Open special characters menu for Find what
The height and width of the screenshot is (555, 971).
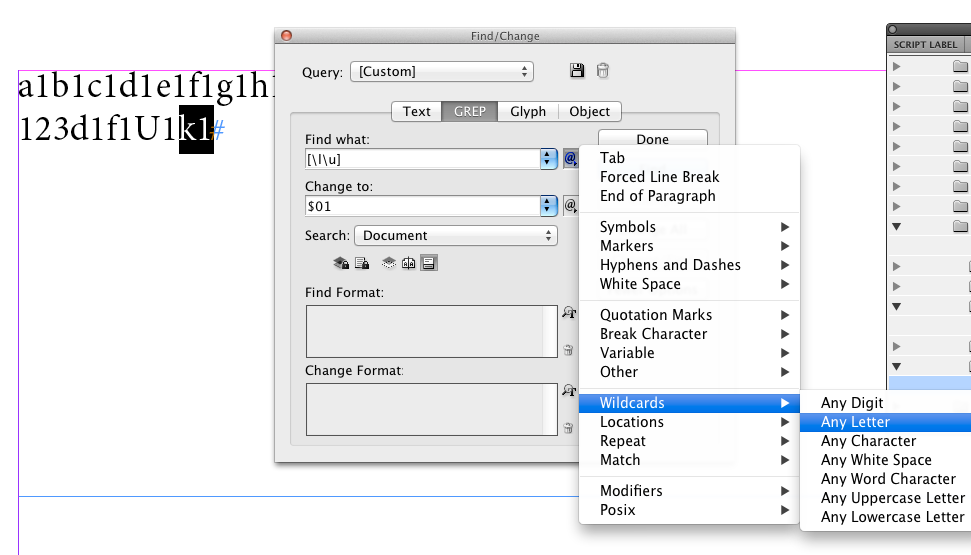(570, 159)
